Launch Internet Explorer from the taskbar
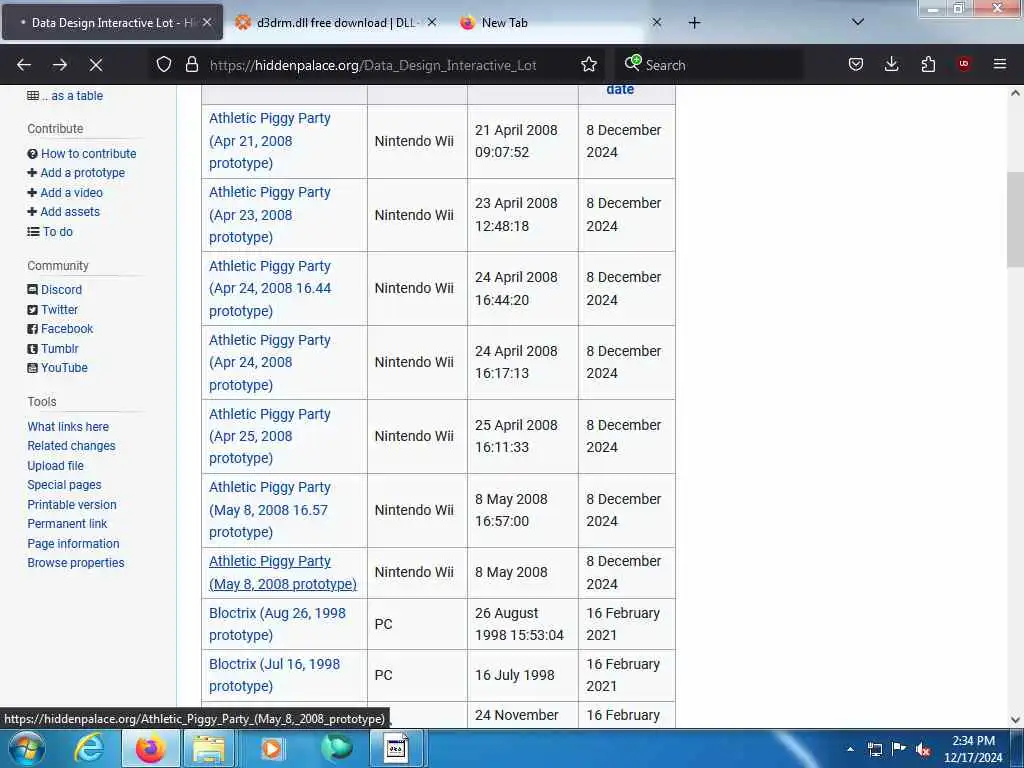The height and width of the screenshot is (768, 1024). click(x=88, y=748)
